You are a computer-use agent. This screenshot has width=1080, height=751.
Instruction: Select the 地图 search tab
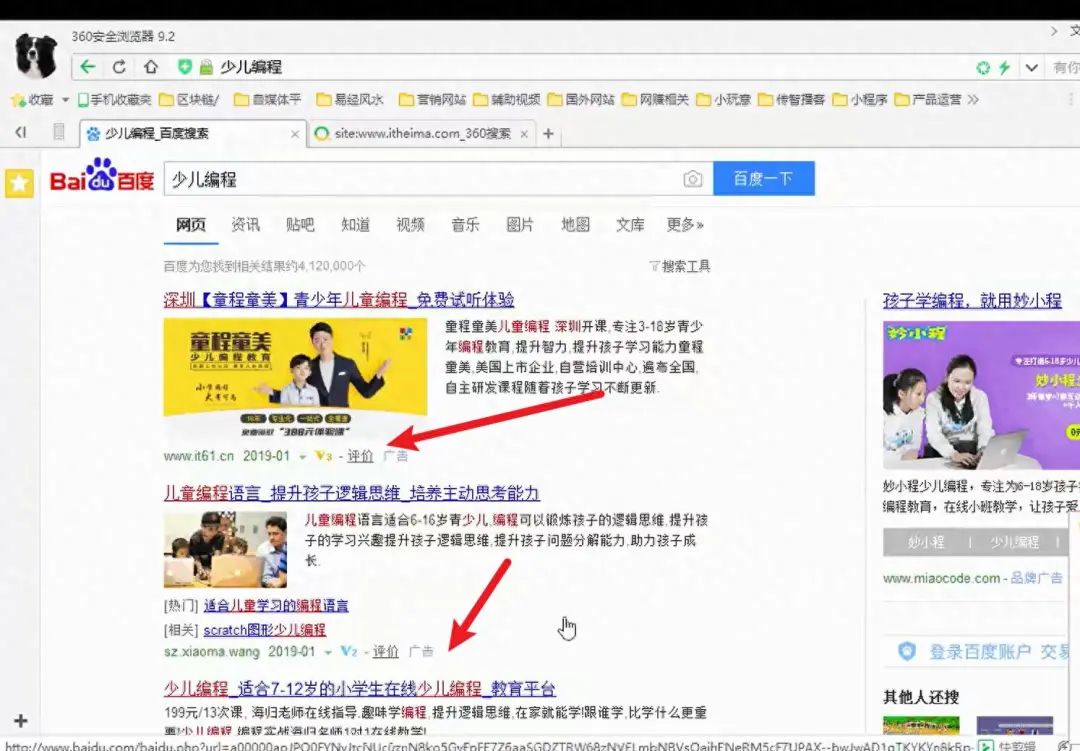coord(575,225)
